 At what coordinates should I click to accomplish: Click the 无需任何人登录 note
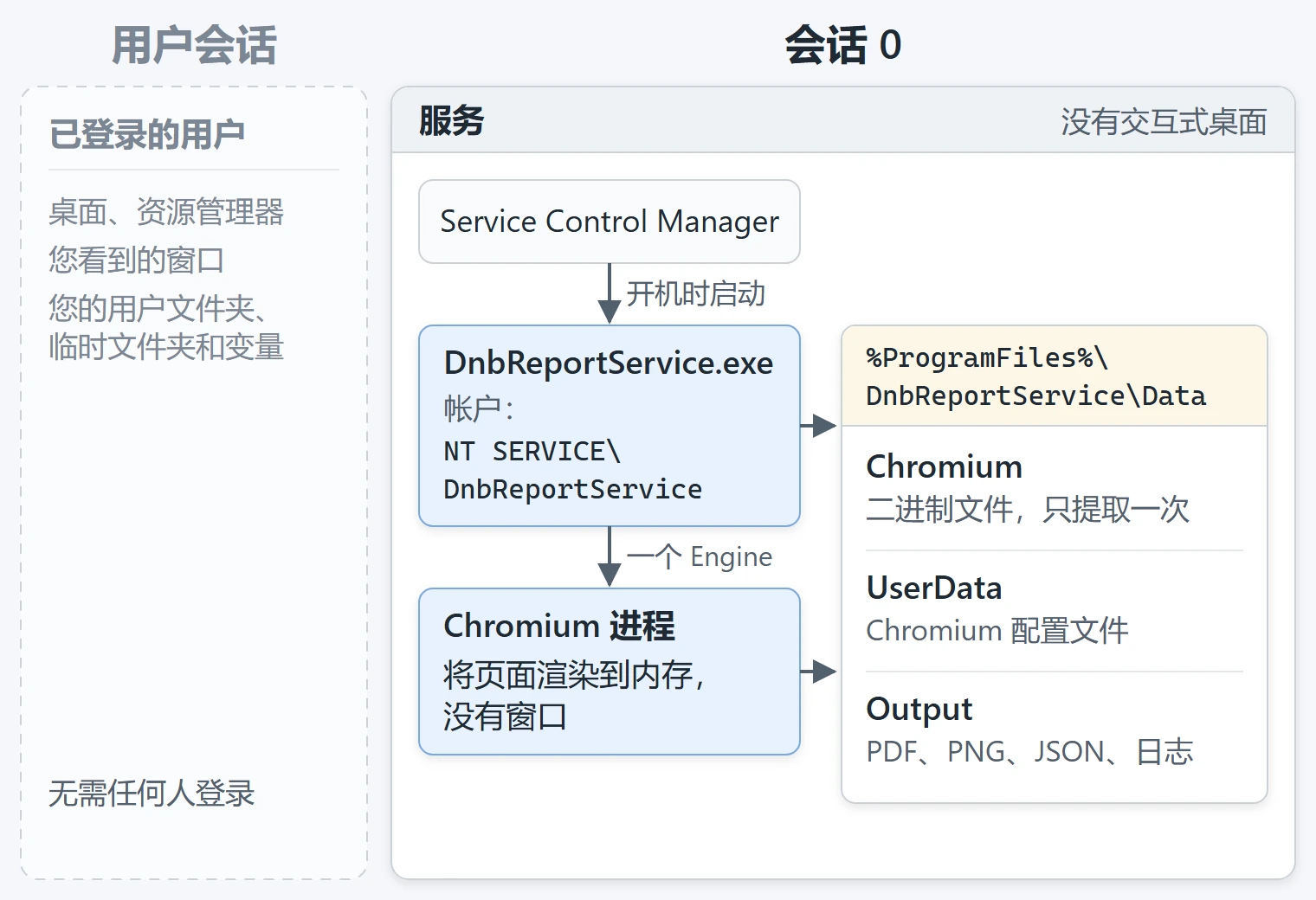click(x=152, y=793)
